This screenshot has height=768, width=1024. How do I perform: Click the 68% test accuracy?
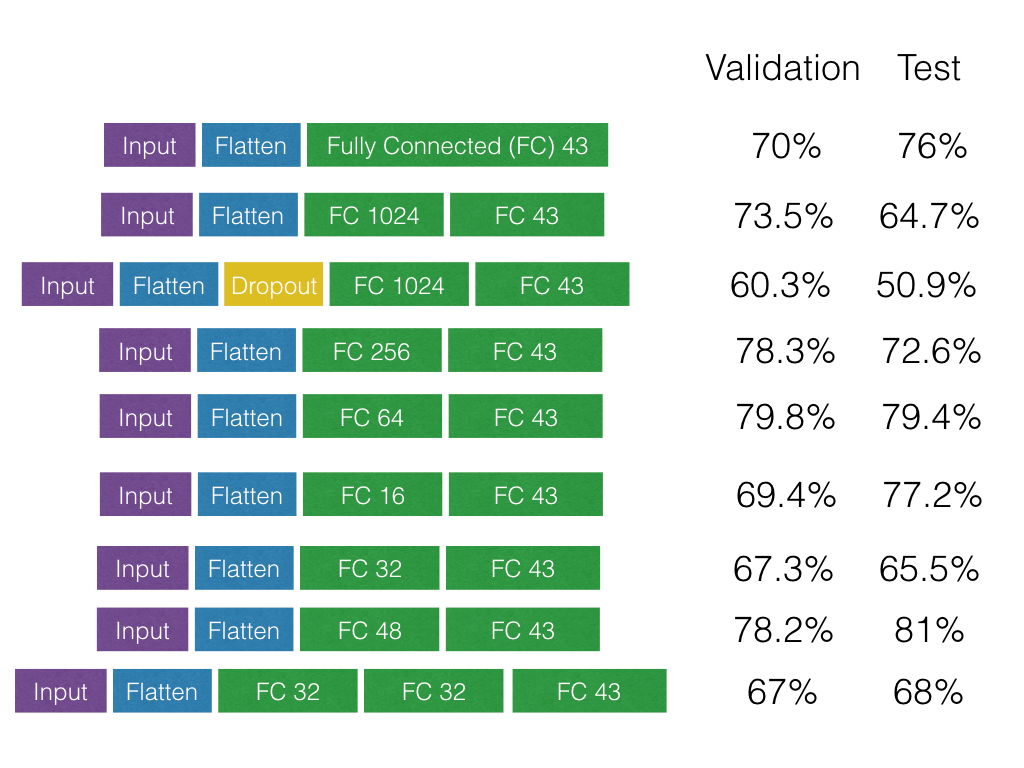[x=929, y=692]
